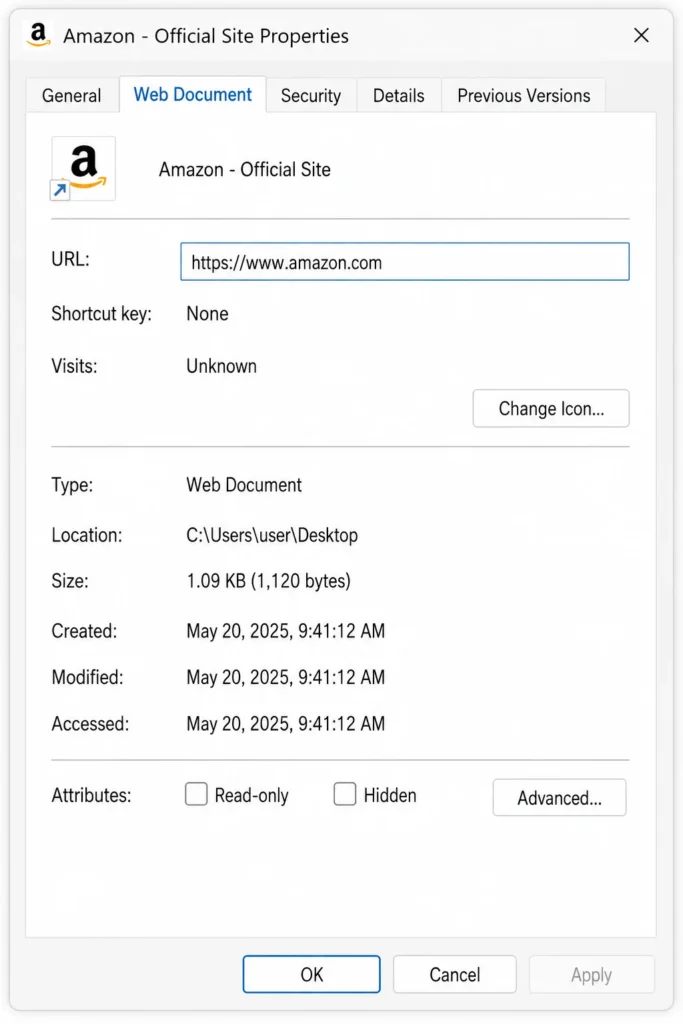Click into the URL input field
The width and height of the screenshot is (683, 1024).
405,262
